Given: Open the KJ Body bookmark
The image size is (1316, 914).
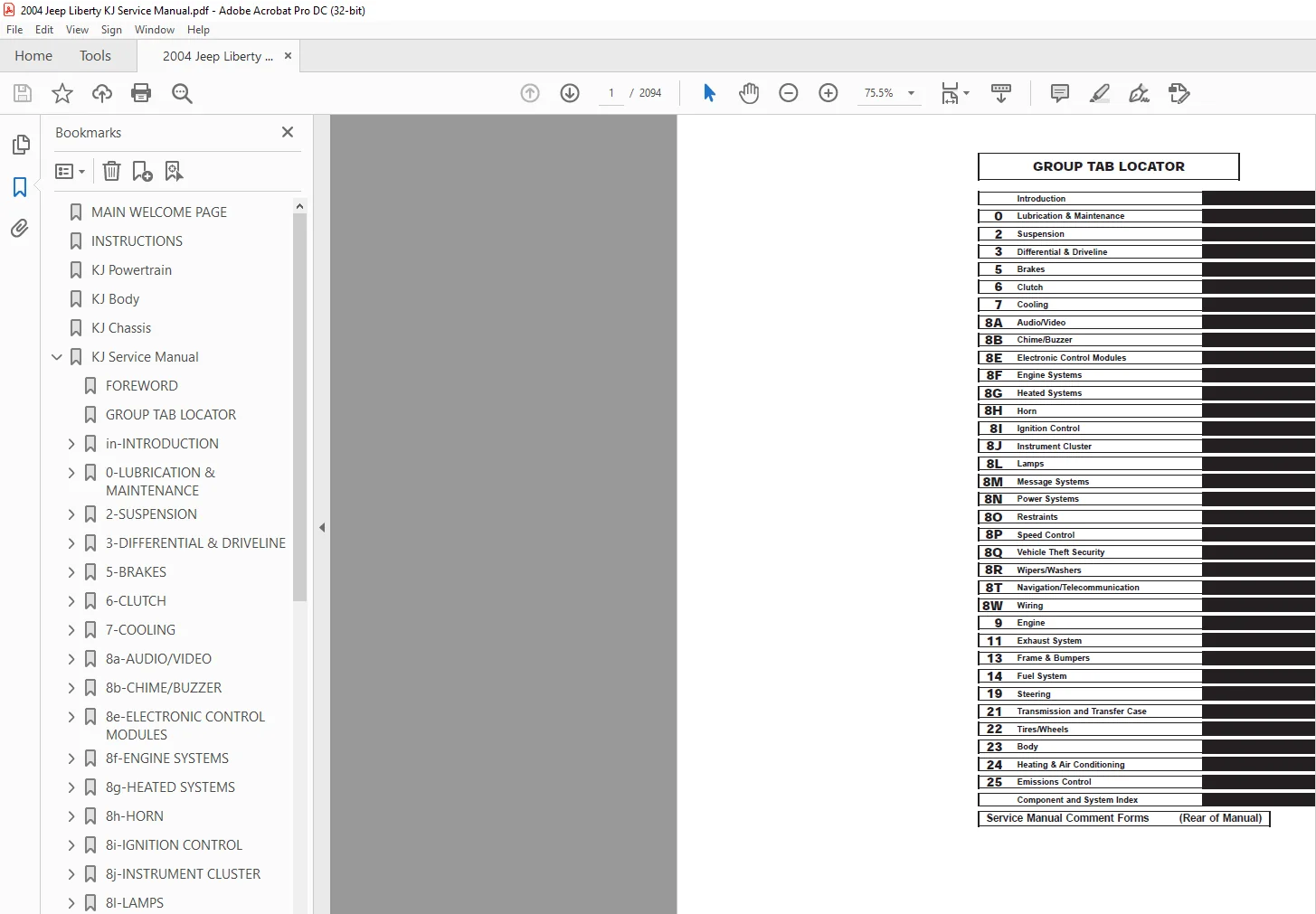Looking at the screenshot, I should (x=115, y=299).
